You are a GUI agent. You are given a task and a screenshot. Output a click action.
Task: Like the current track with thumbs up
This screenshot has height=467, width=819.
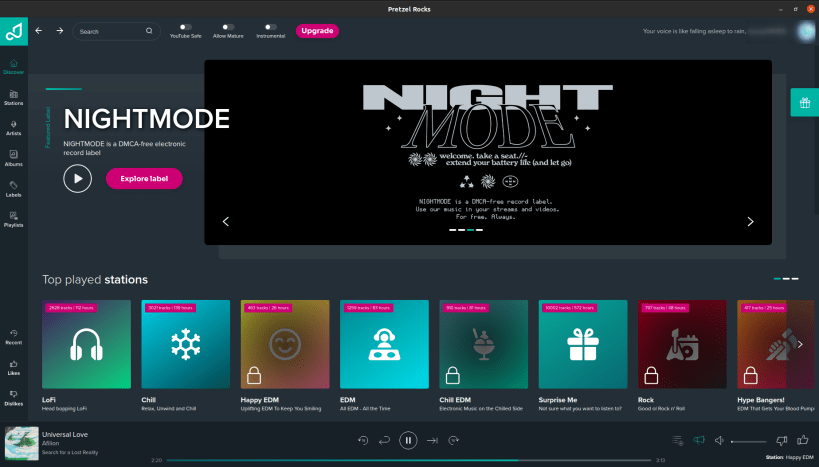coord(802,440)
